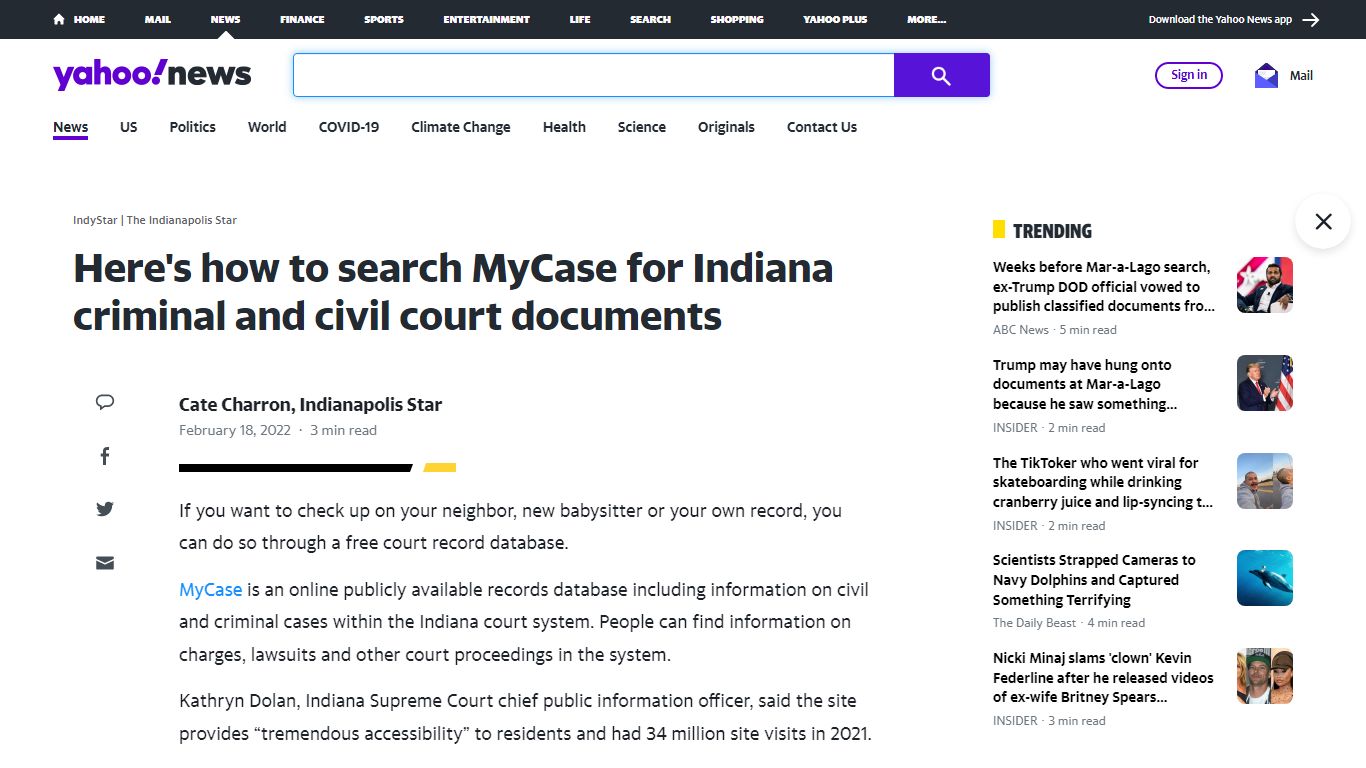Click the Home icon in top bar
Screen dimensions: 1366x768
click(59, 19)
